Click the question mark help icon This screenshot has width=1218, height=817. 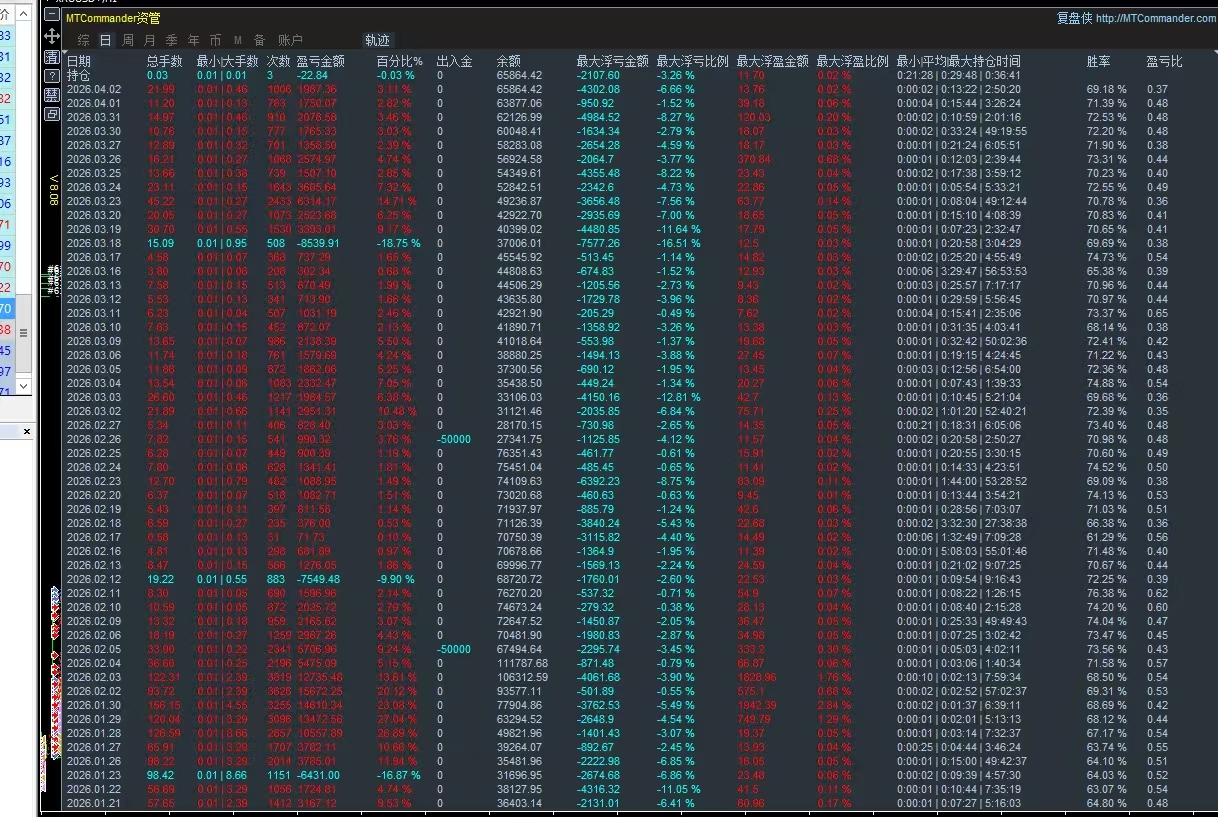tap(52, 76)
